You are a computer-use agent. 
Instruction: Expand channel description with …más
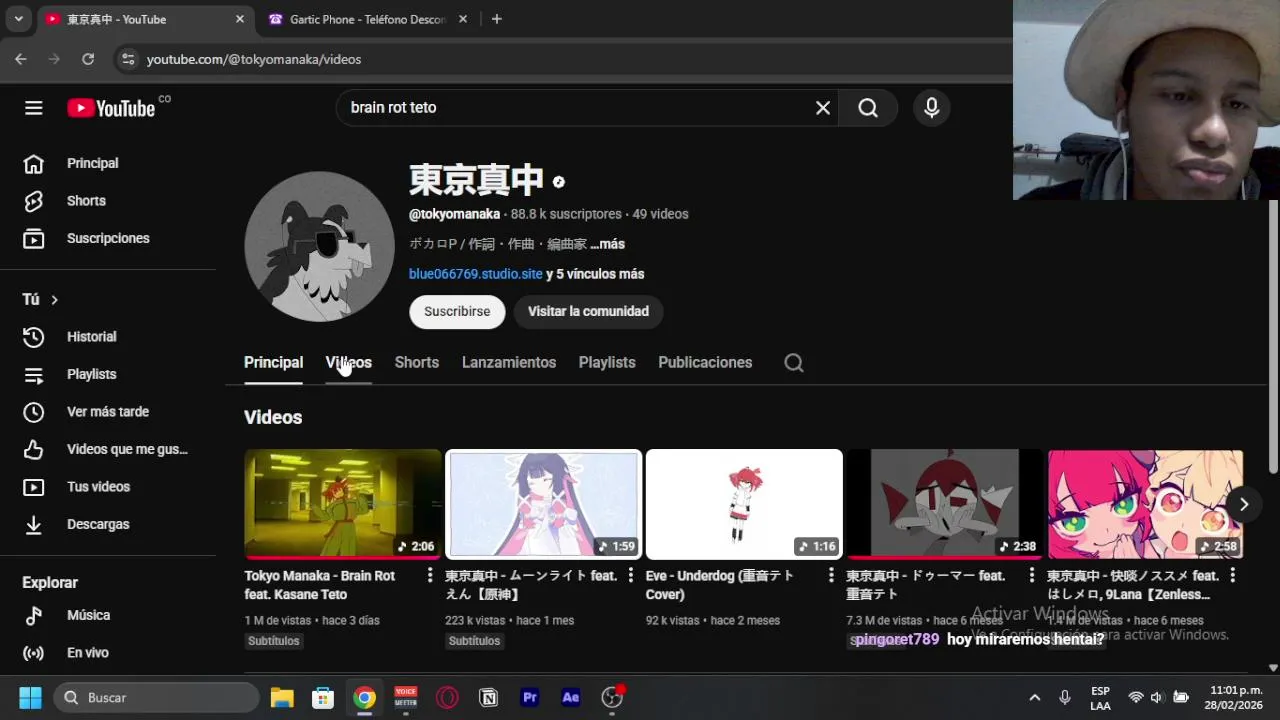(x=607, y=244)
